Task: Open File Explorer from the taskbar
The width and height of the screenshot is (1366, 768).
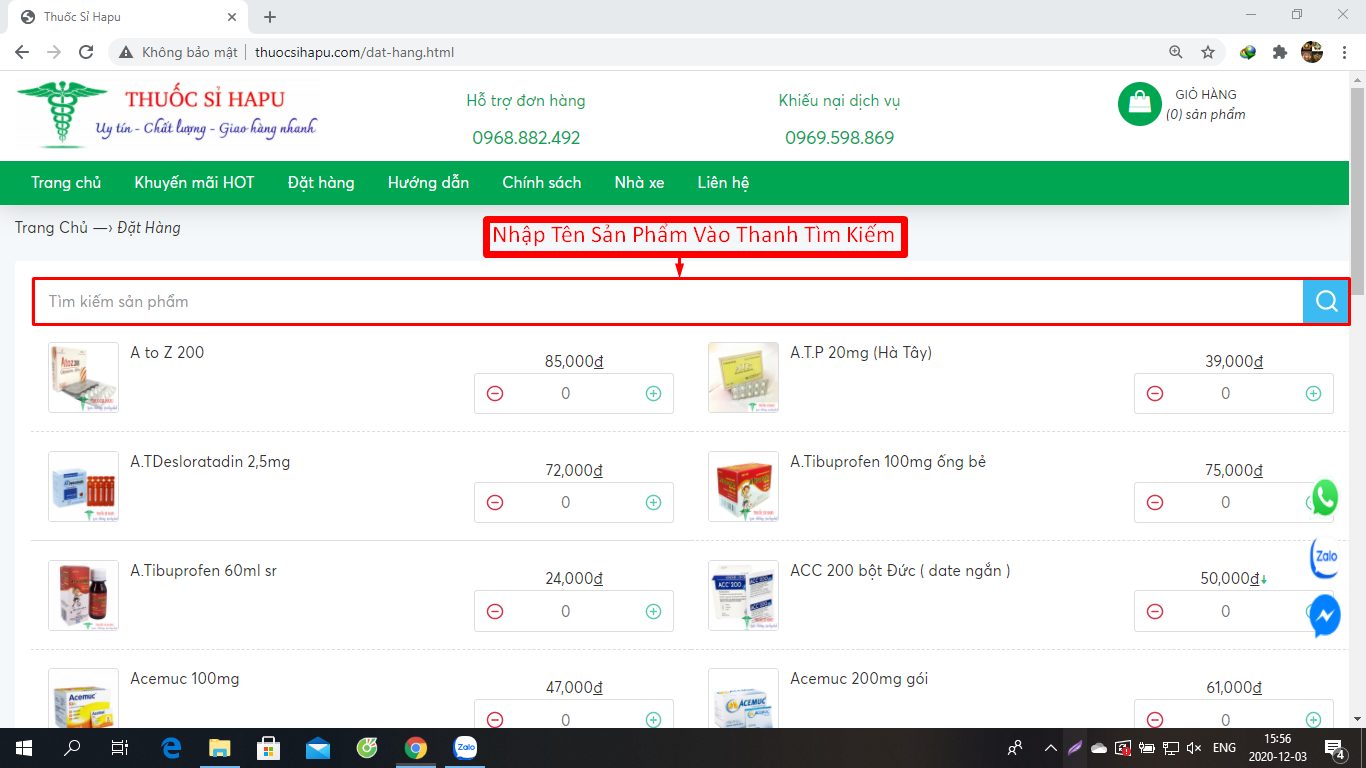Action: [220, 747]
